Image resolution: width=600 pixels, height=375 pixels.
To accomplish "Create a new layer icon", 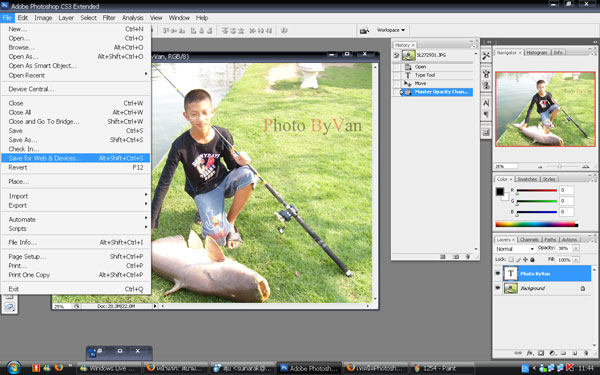I will coord(574,353).
